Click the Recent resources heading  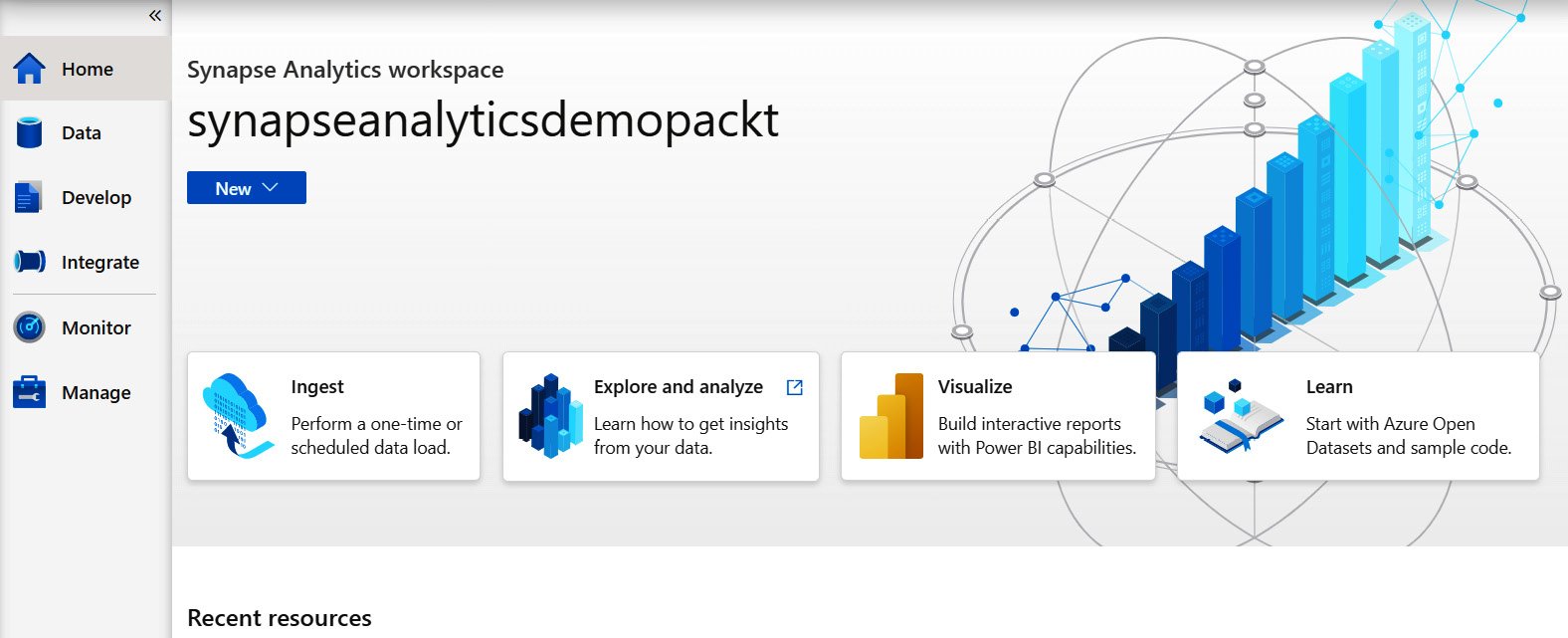pos(280,618)
